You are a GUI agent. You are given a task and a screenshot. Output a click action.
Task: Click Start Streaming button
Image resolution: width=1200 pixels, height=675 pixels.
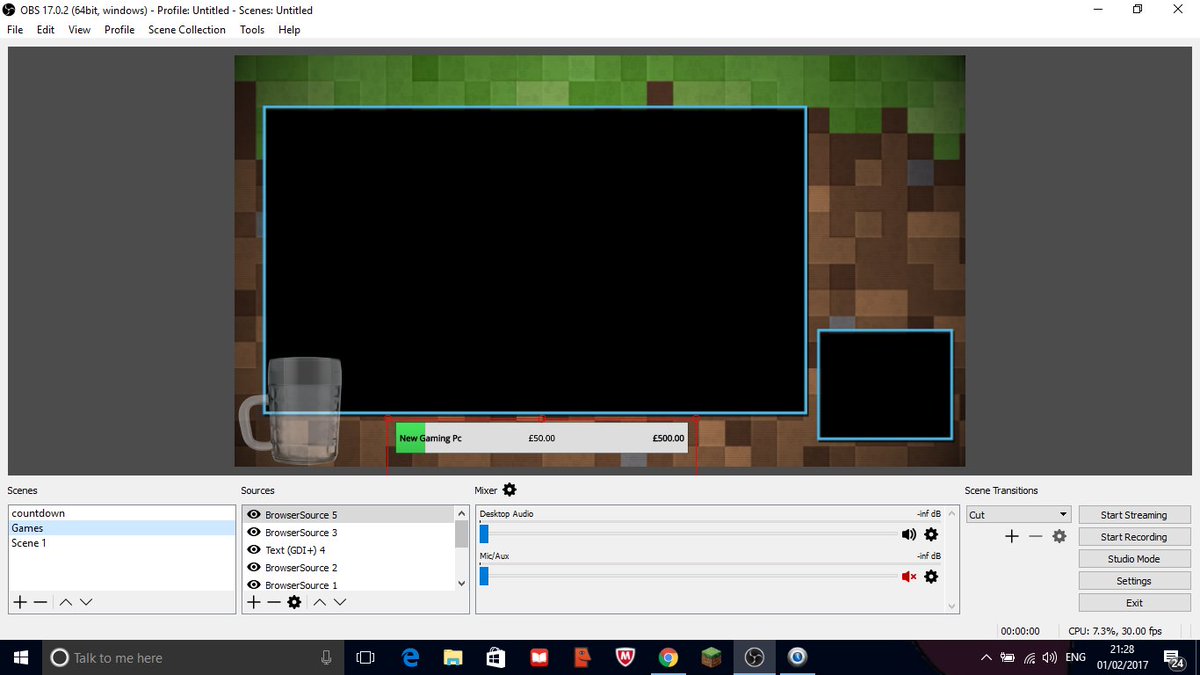(1134, 515)
